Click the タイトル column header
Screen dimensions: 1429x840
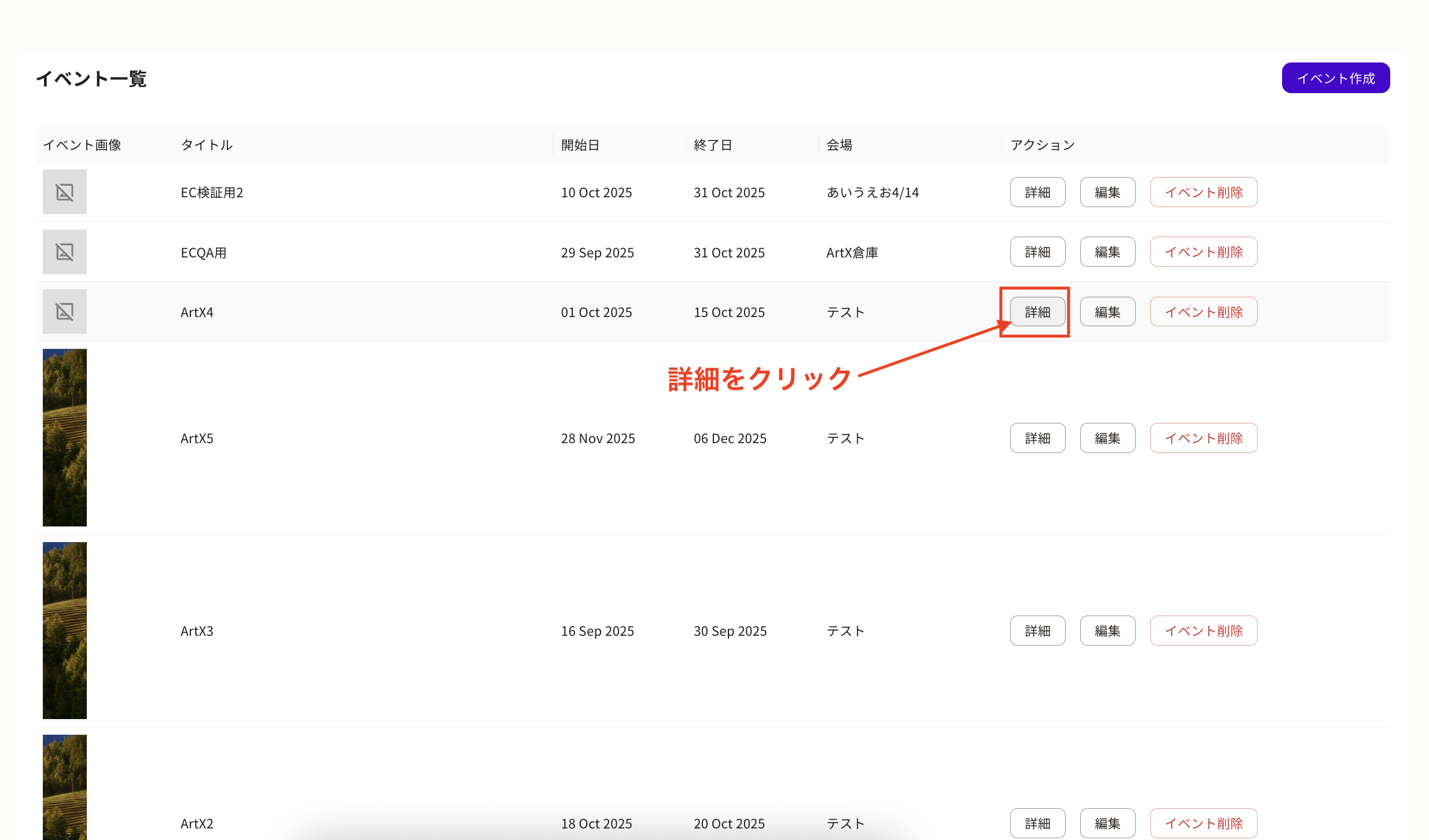(x=207, y=145)
